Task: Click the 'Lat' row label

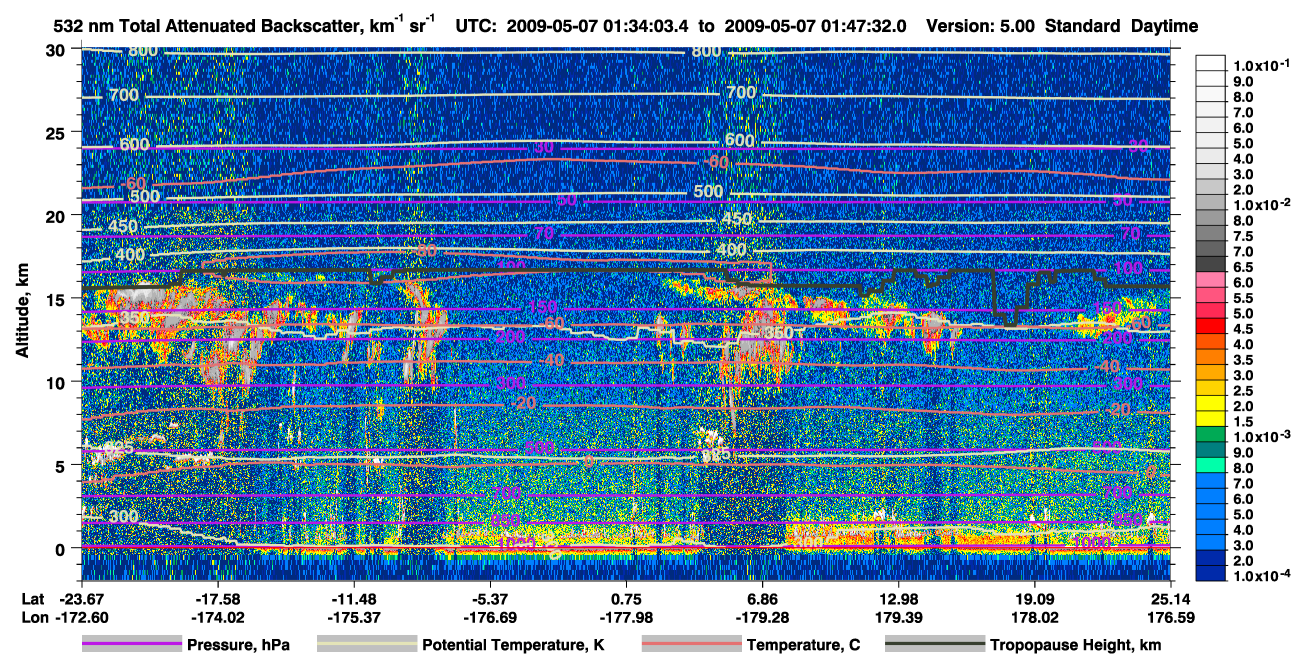Action: pos(32,598)
